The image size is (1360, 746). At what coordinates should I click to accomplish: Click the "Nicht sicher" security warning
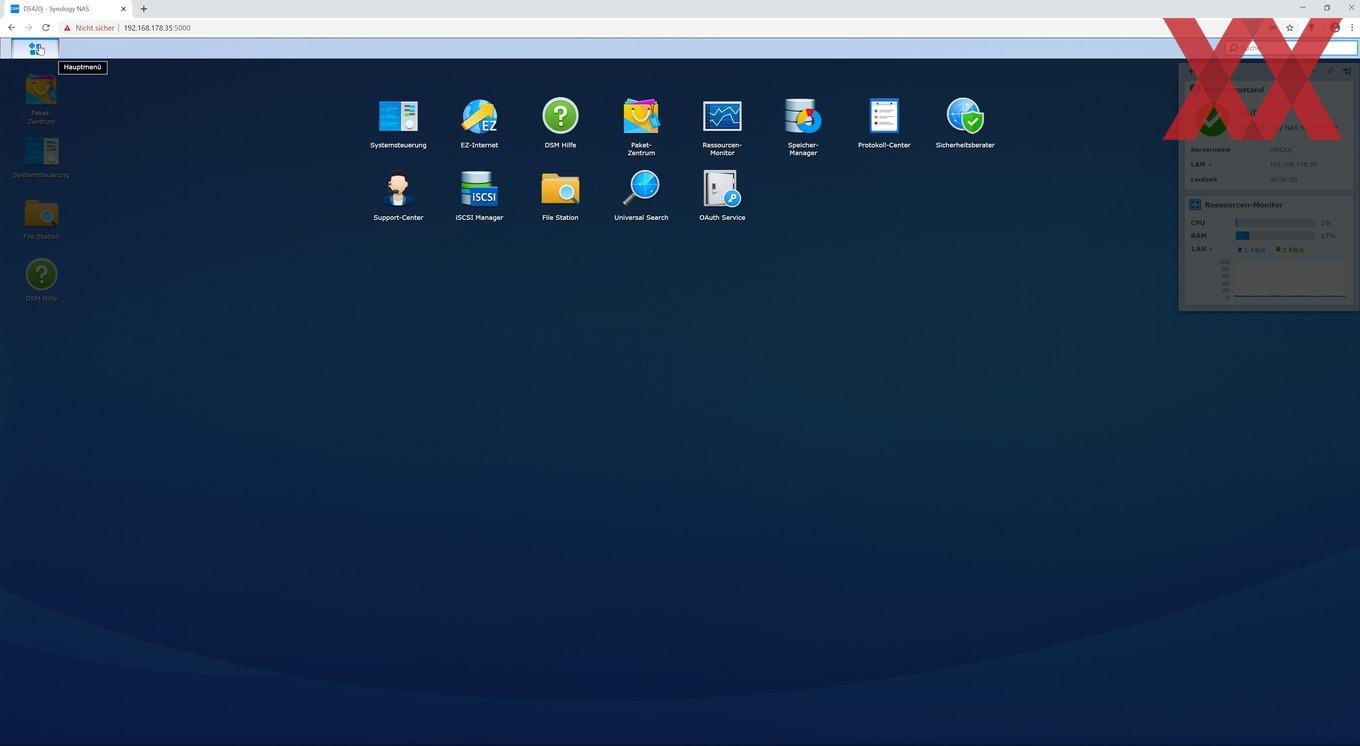click(90, 28)
